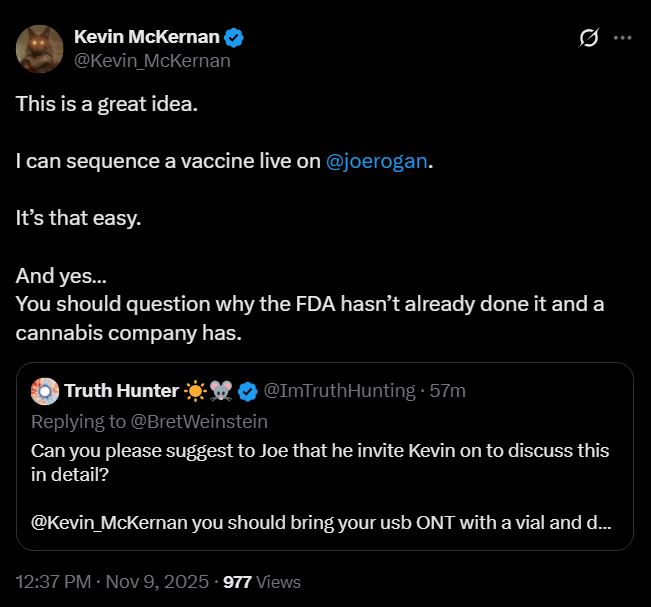Click Kevin McKernan's profile avatar

[41, 50]
